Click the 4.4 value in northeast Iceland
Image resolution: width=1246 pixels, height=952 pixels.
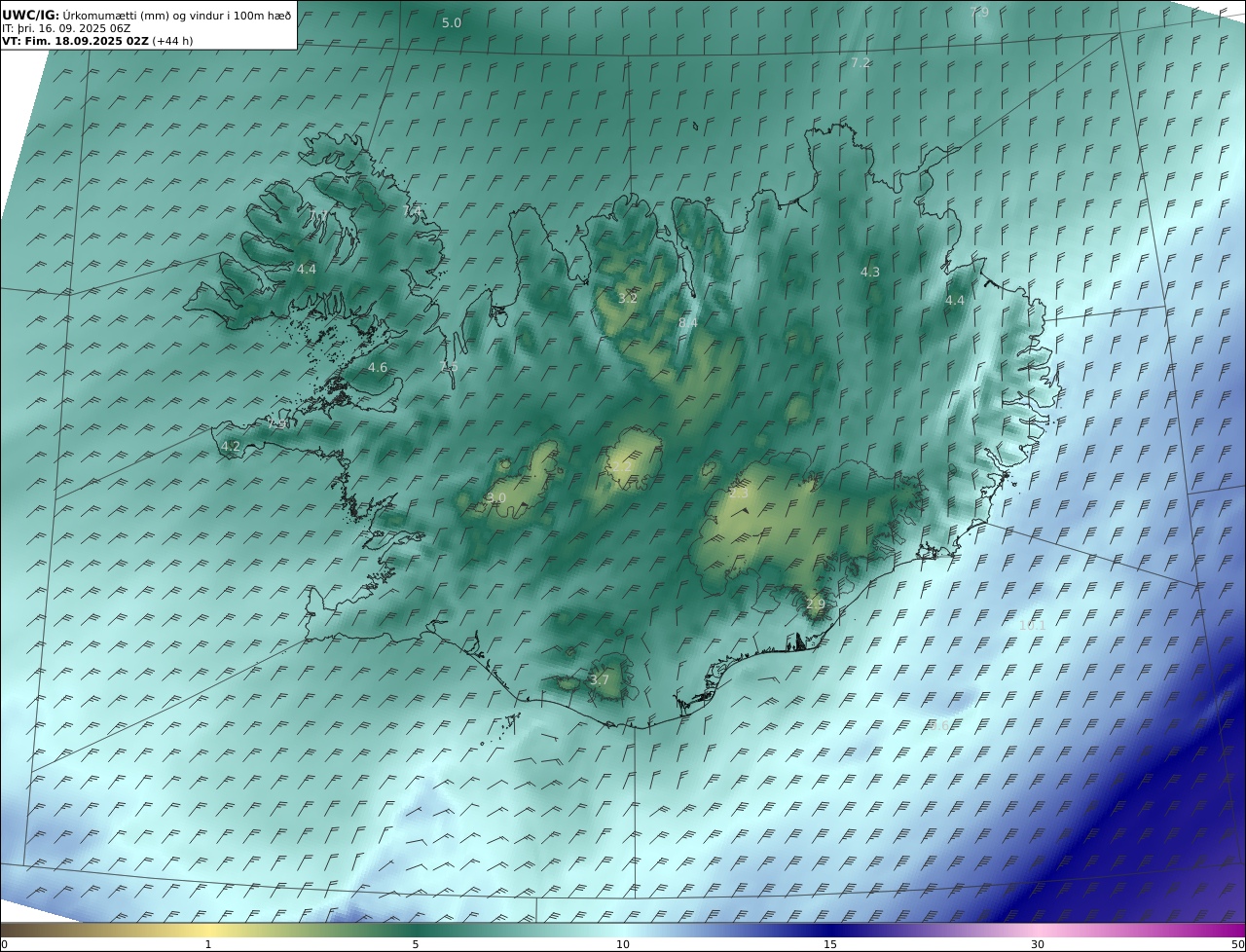955,301
